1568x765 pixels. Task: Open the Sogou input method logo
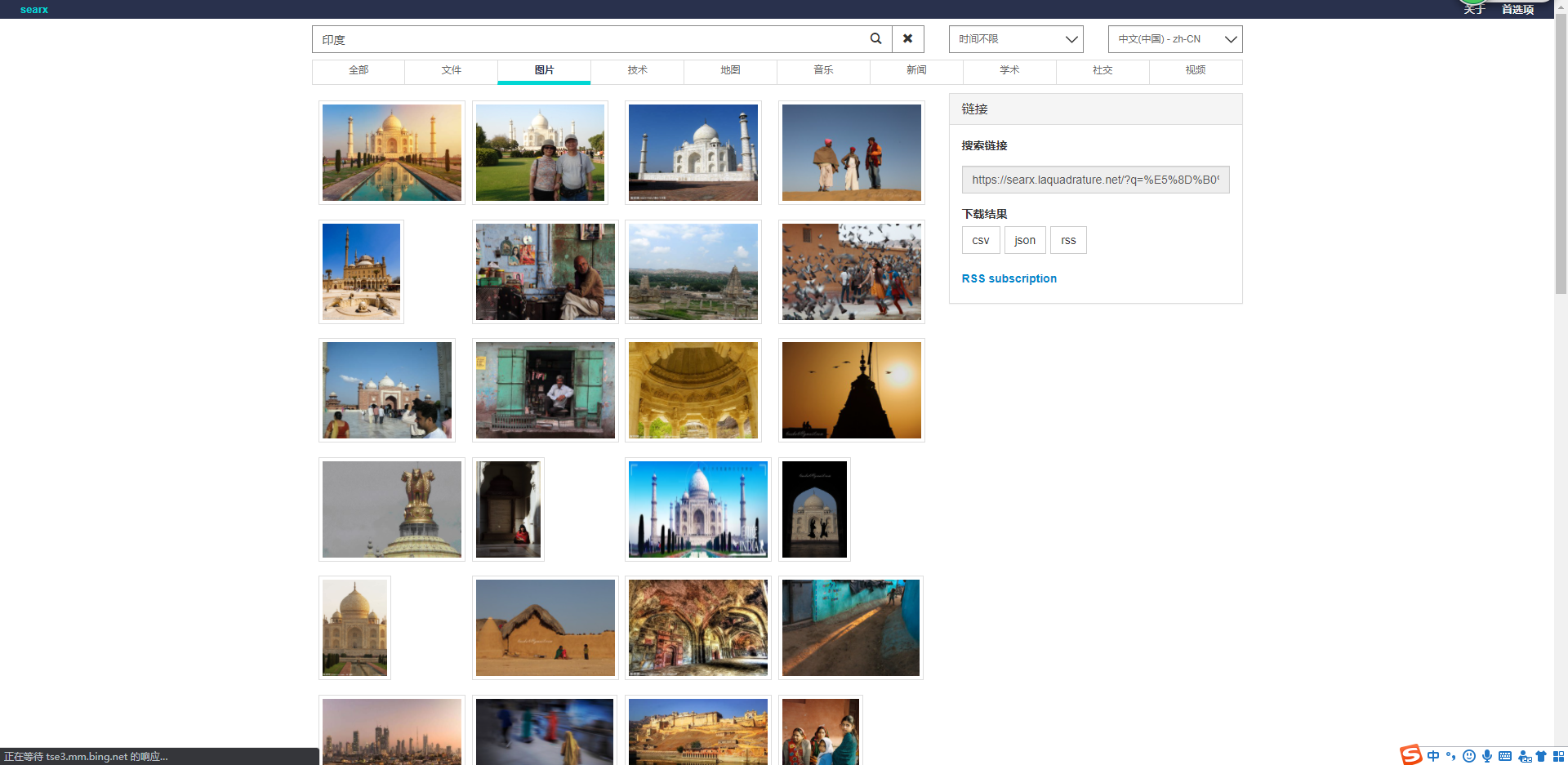[1410, 755]
